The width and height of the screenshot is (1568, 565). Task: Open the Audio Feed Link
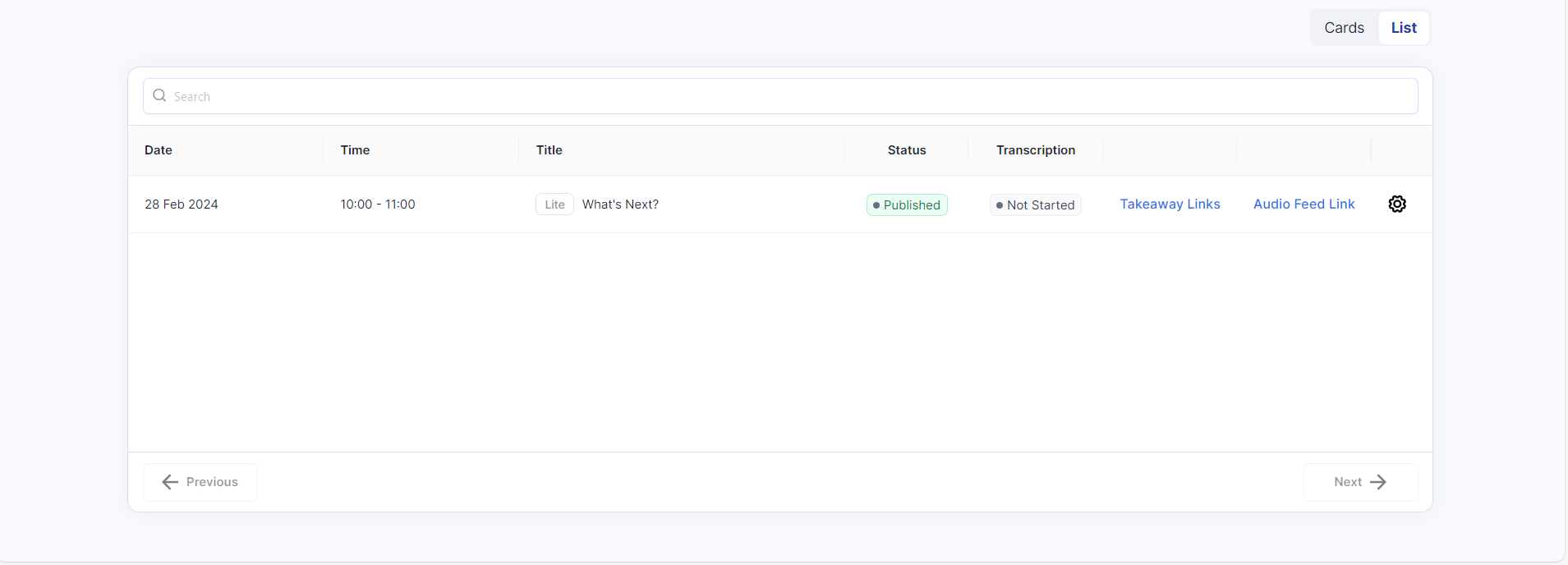coord(1304,204)
